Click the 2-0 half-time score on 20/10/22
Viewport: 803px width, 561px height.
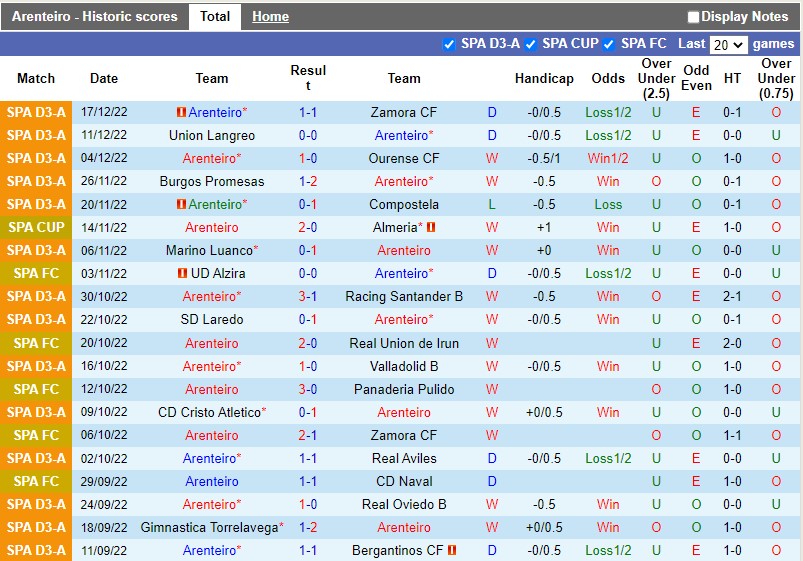pyautogui.click(x=732, y=343)
